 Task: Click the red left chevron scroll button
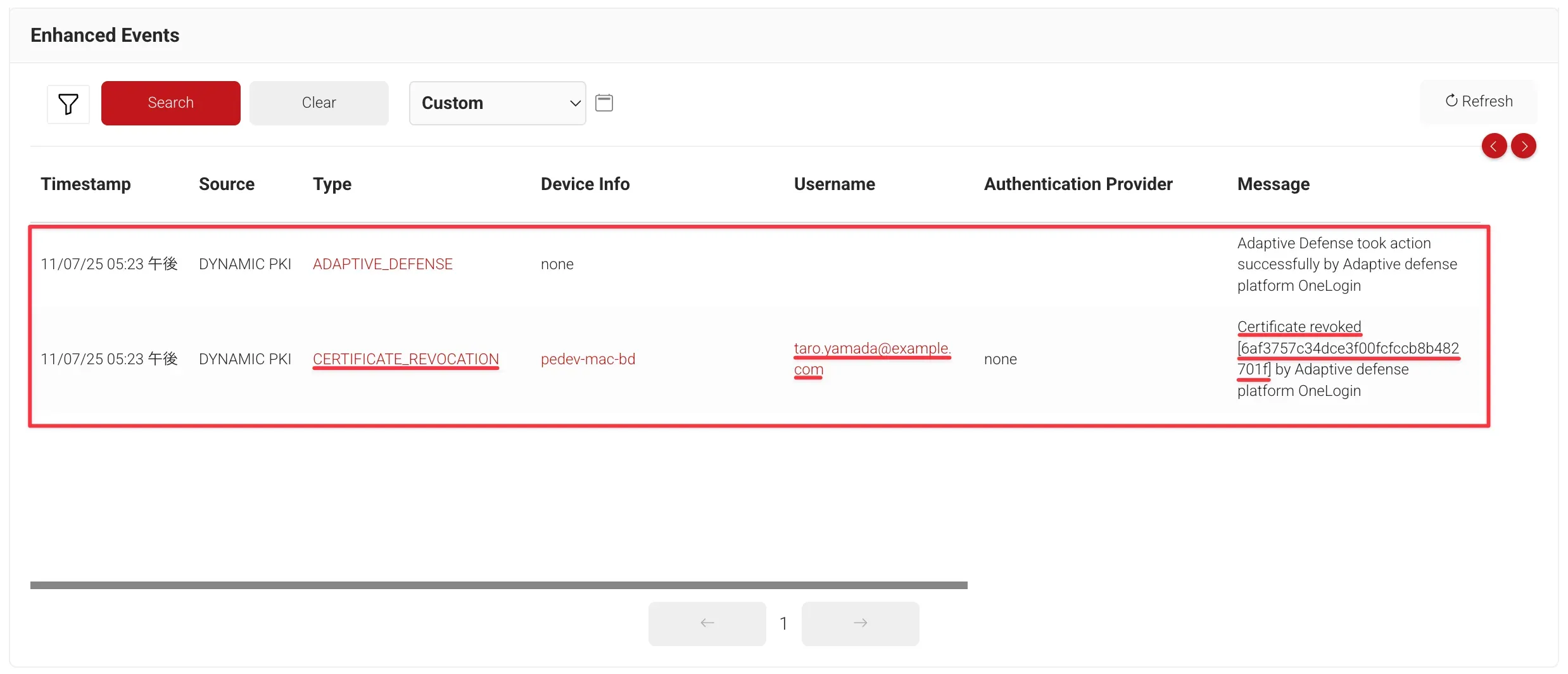(x=1494, y=146)
